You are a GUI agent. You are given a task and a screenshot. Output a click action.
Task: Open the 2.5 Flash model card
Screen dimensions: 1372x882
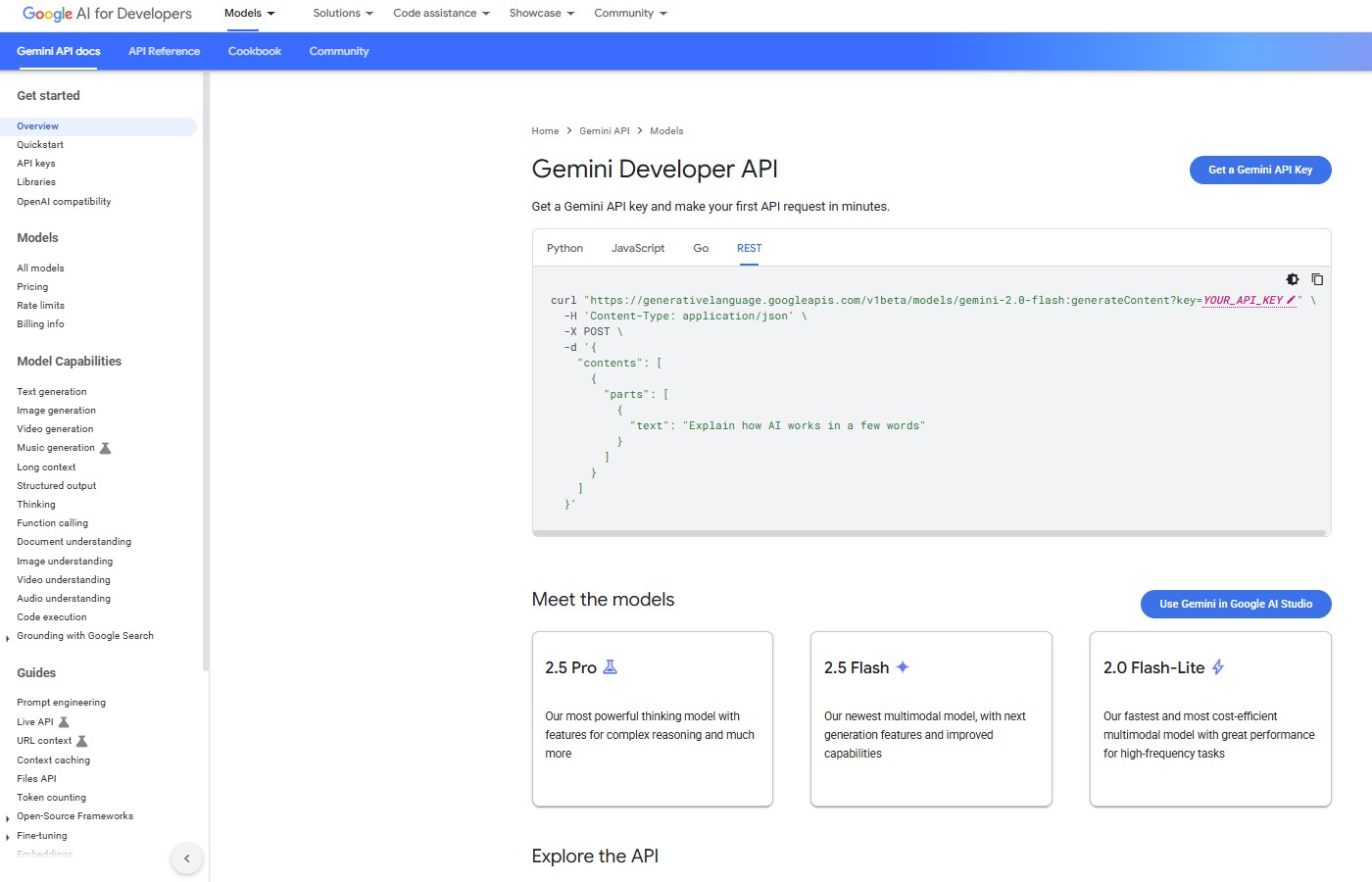pyautogui.click(x=931, y=719)
